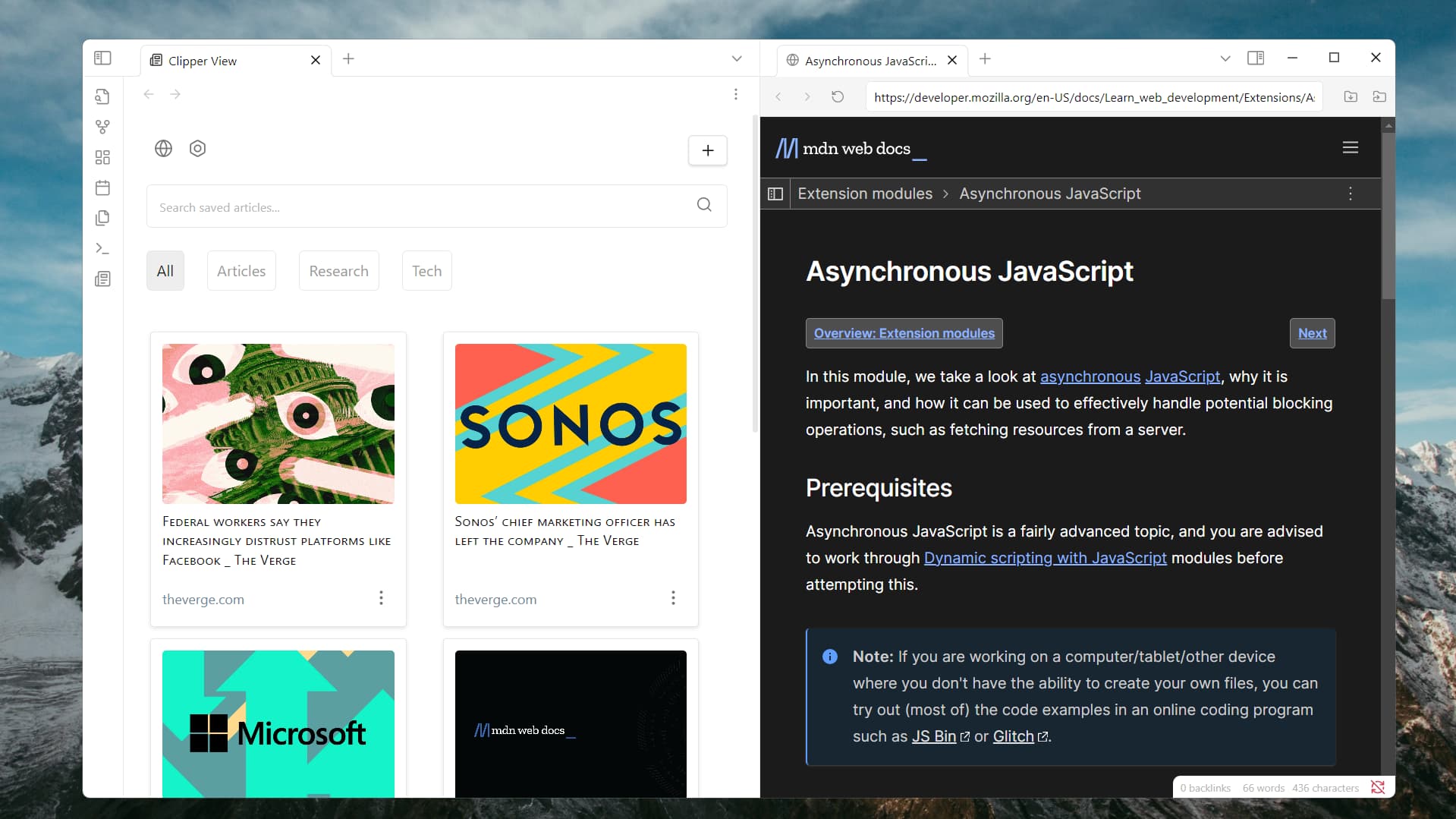Open Clipper View newspaper ribbon icon
Image resolution: width=1456 pixels, height=819 pixels.
(102, 279)
